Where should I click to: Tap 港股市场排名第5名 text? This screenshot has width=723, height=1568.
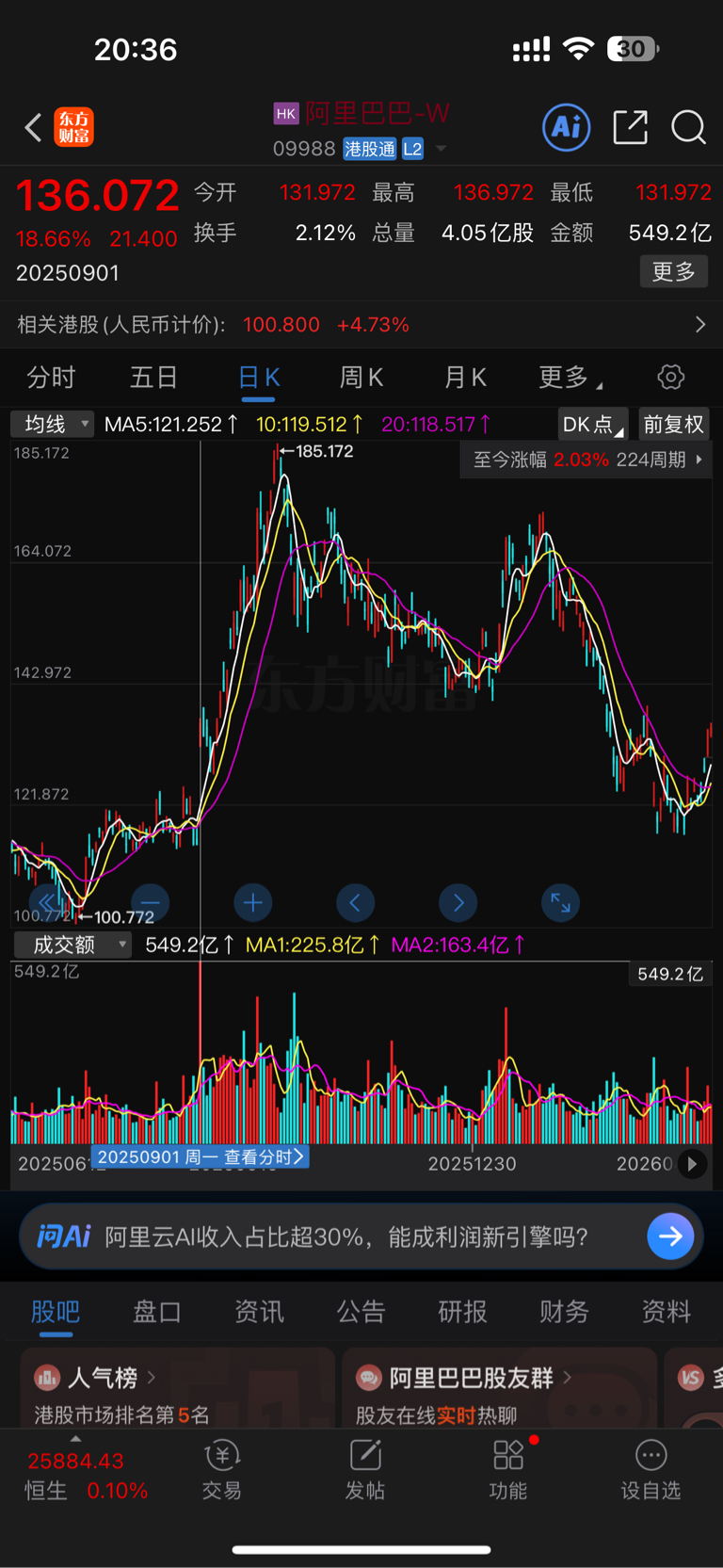point(121,1414)
